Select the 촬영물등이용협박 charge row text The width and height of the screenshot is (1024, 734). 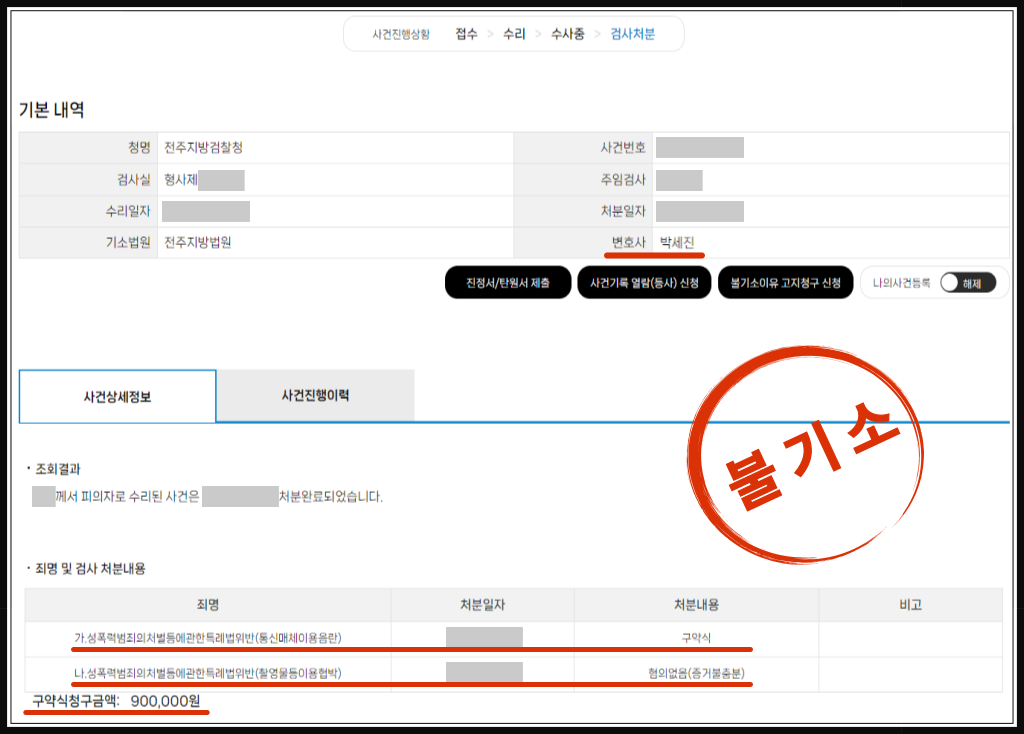(208, 673)
